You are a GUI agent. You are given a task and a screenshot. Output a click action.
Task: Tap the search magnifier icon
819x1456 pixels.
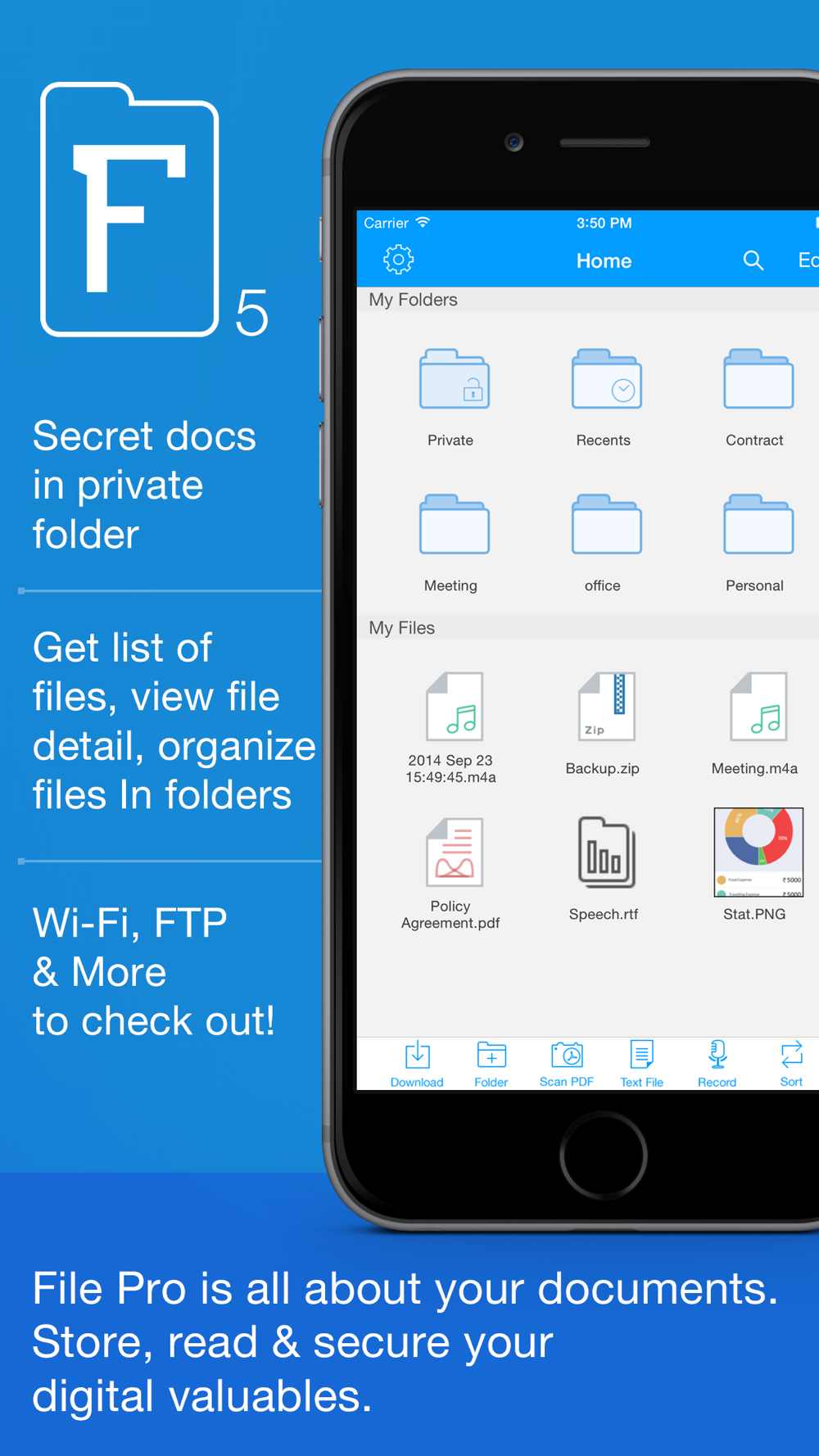(x=753, y=260)
